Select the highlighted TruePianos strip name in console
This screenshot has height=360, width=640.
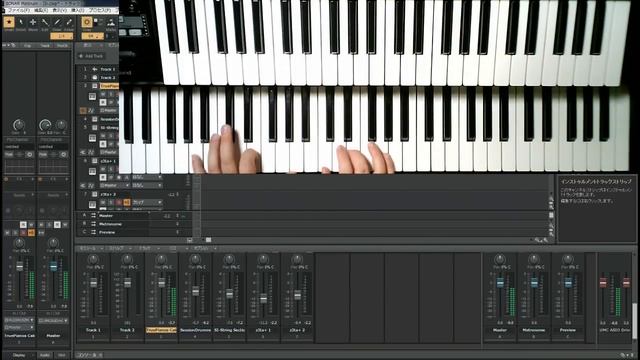[x=161, y=330]
